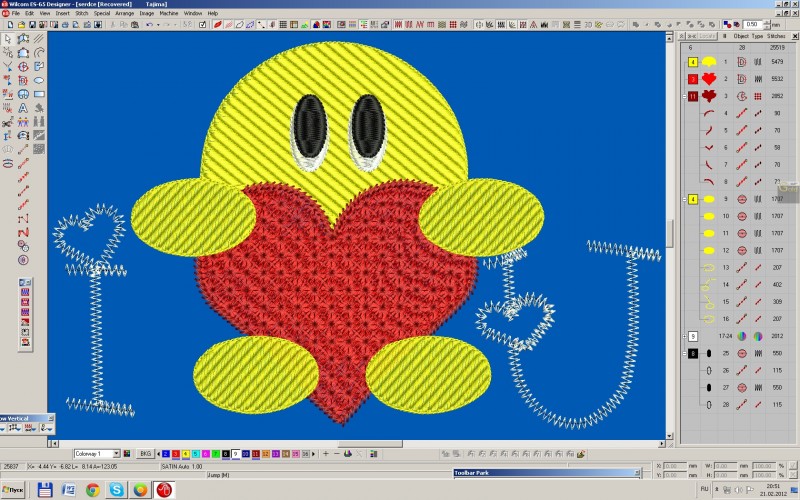Click the Wilcom red icon in taskbar
800x500 pixels.
164,490
